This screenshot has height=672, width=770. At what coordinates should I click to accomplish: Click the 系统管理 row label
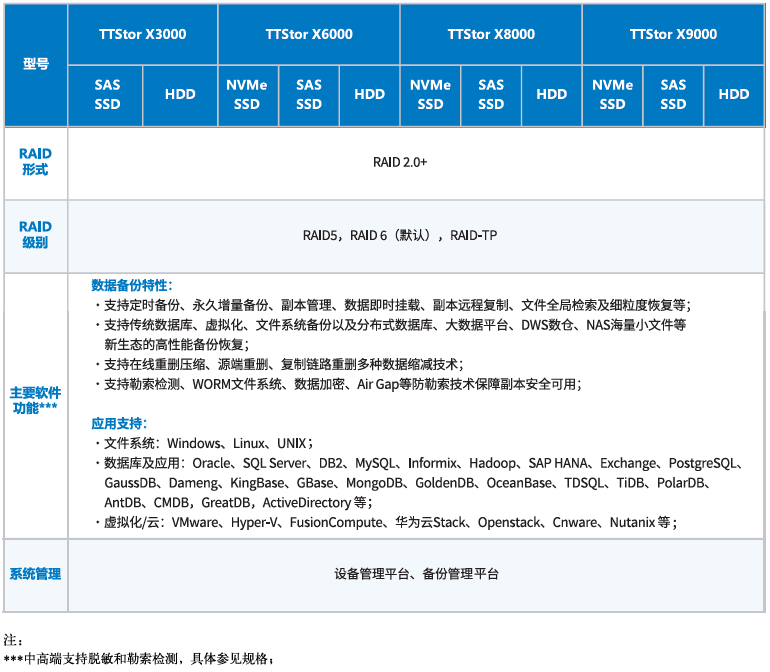click(x=35, y=574)
